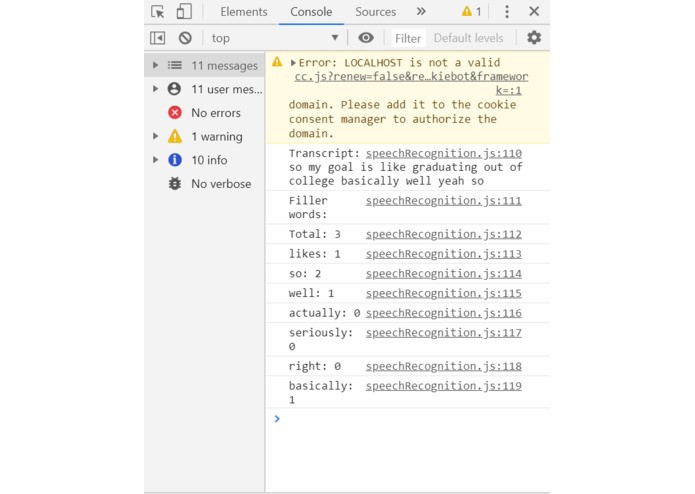Open the top context dropdown

pyautogui.click(x=275, y=38)
